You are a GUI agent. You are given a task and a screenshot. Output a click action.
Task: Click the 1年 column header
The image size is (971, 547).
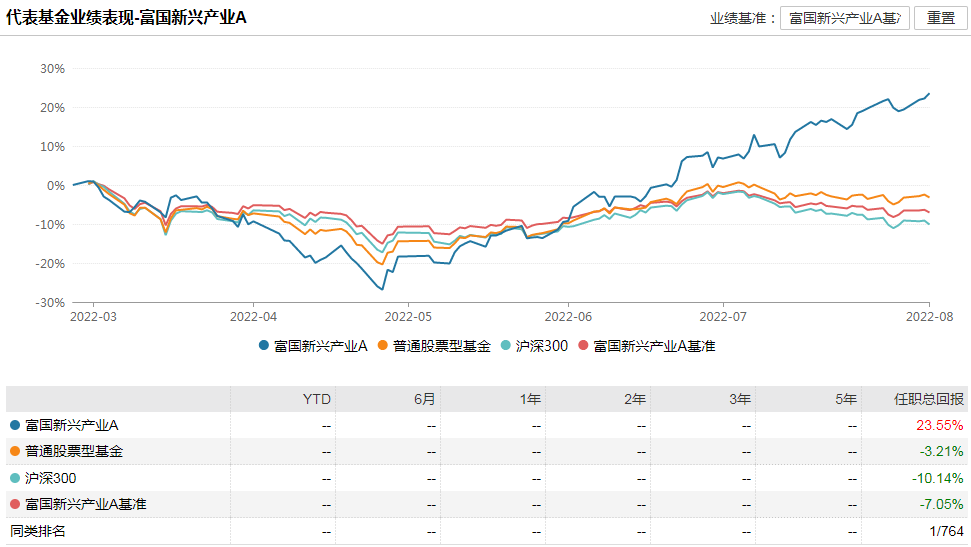(530, 399)
